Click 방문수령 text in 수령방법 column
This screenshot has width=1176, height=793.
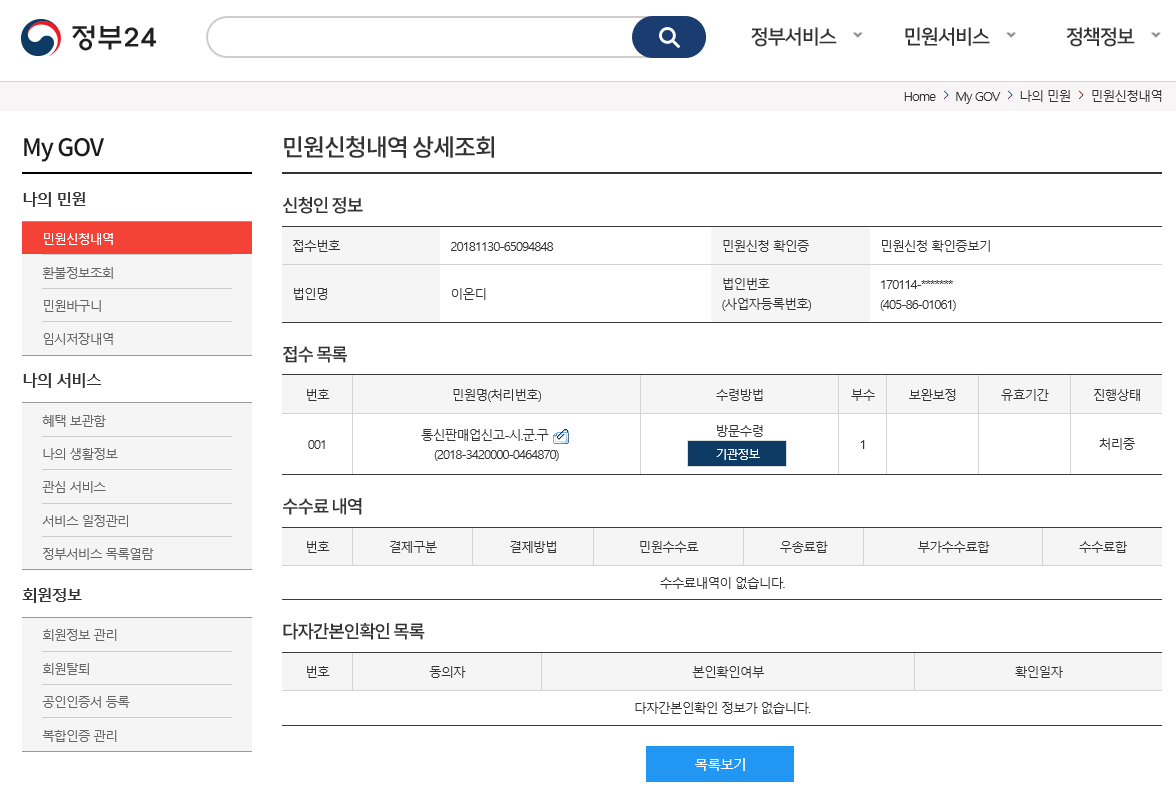click(740, 430)
